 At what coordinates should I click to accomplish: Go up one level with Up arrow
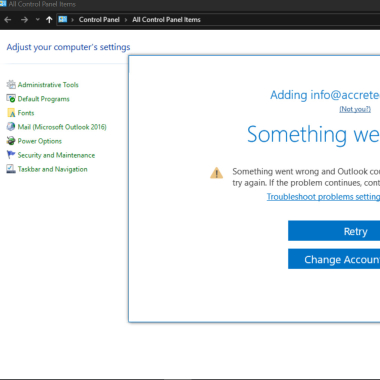pyautogui.click(x=49, y=20)
